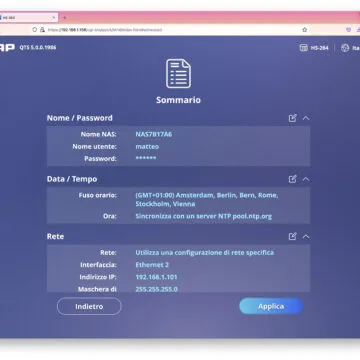Open the language globe icon
The height and width of the screenshot is (360, 360).
[345, 48]
